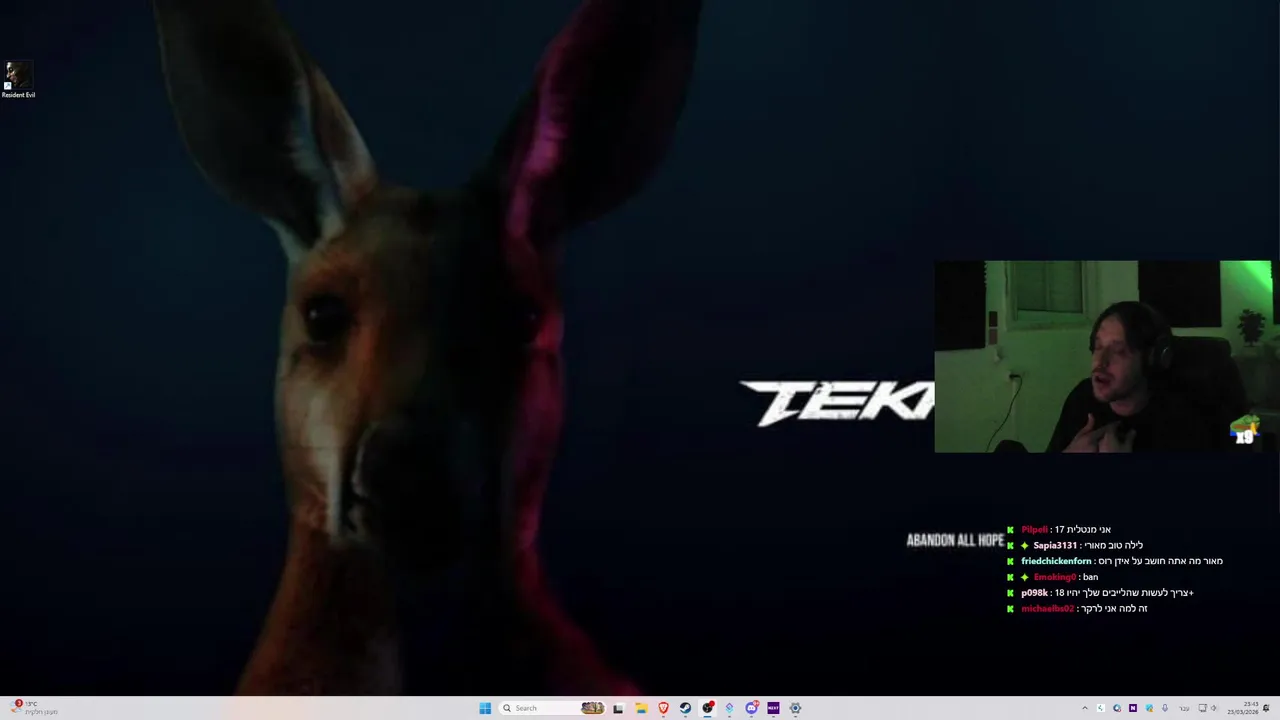Click the security shield tray icon
The image size is (1280, 720).
pos(1149,708)
